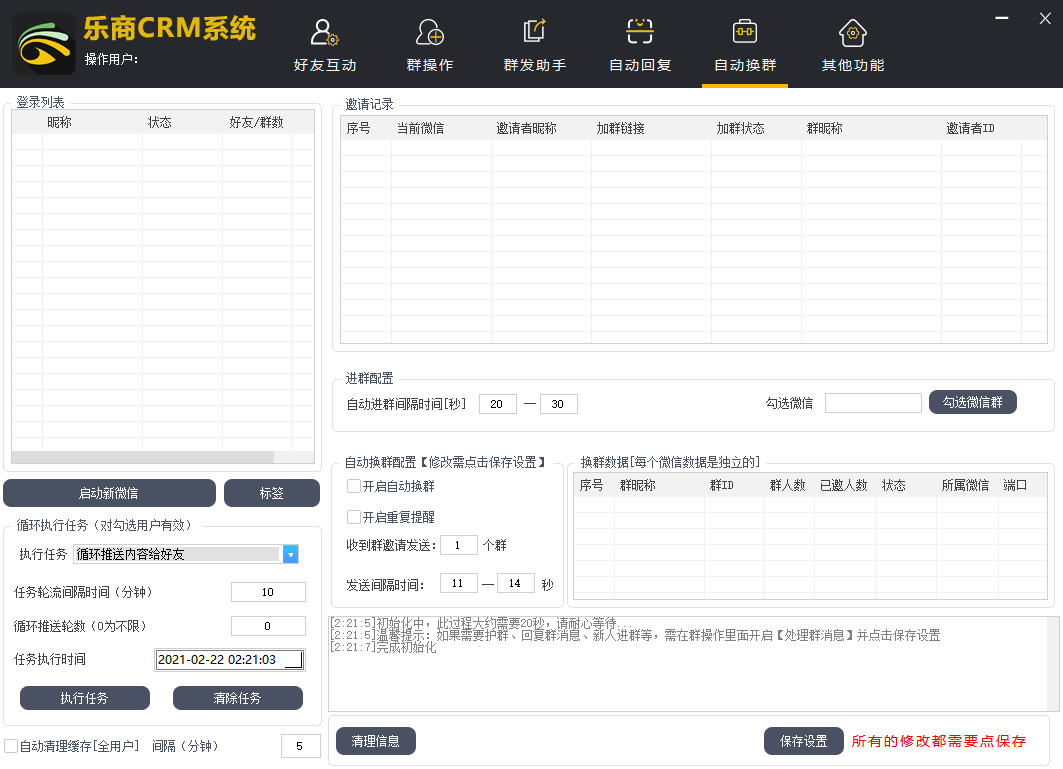Click the 清理信息 button
This screenshot has height=769, width=1063.
tap(376, 741)
